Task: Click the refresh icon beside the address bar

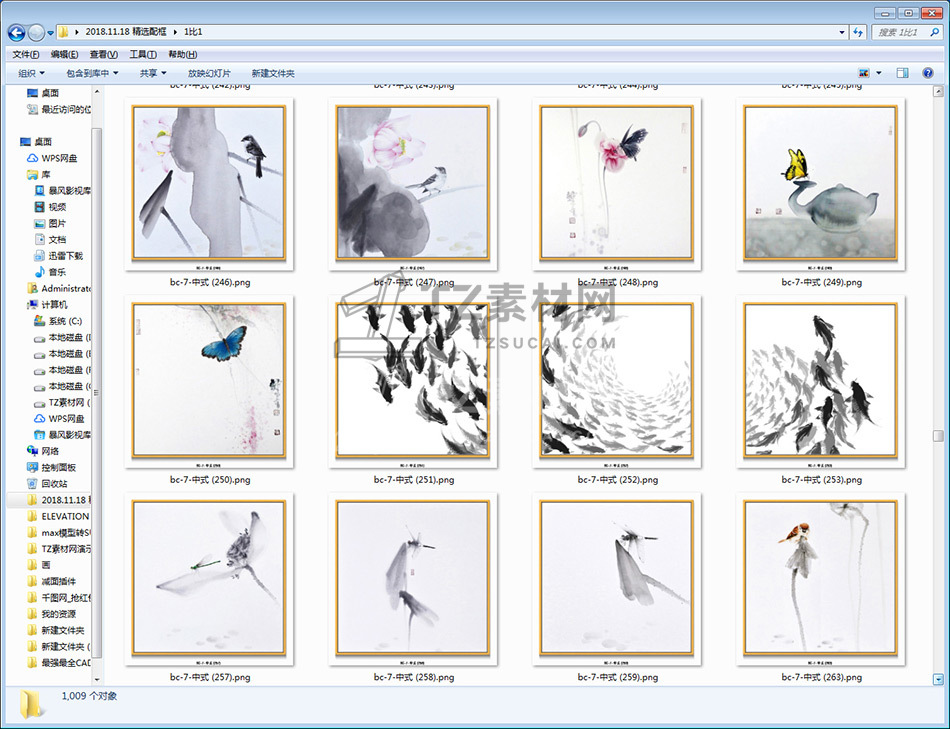Action: pos(858,33)
